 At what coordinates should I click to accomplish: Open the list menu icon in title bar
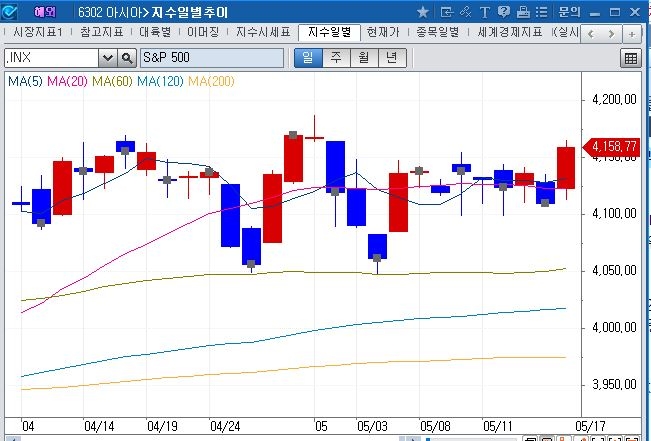[x=541, y=12]
